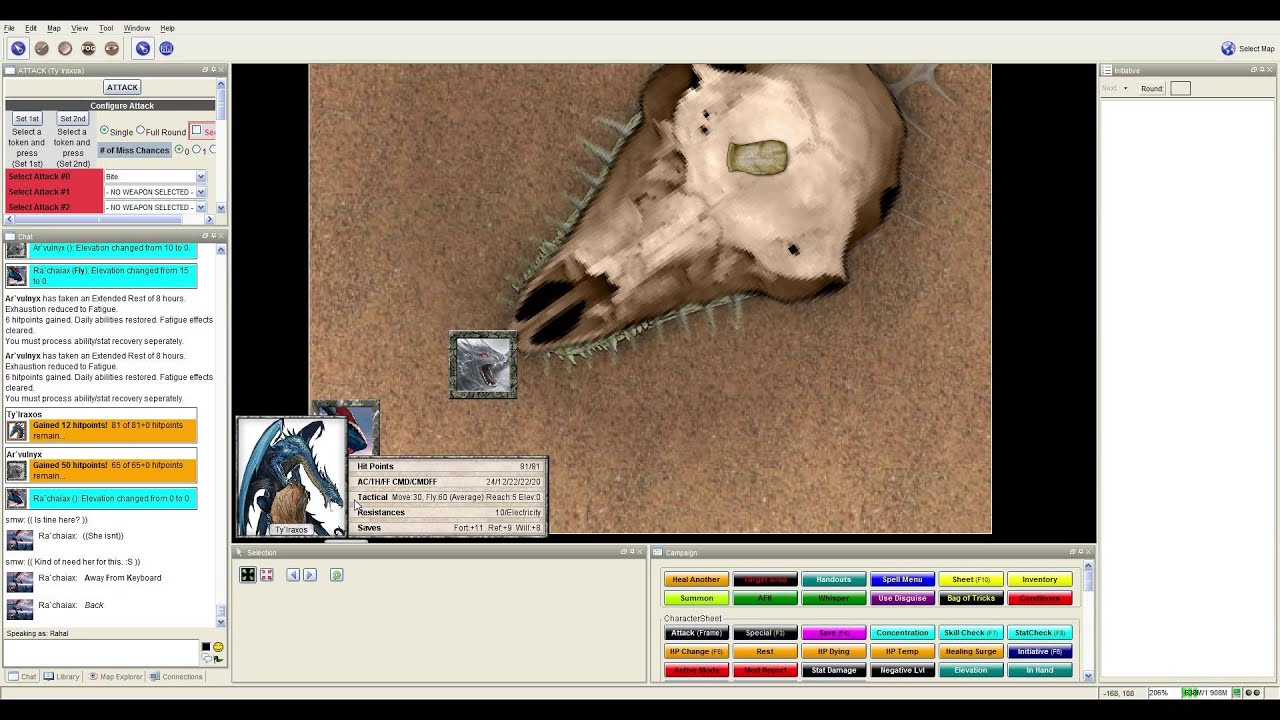Switch to the Chat tab
Viewport: 1280px width, 720px height.
tap(22, 677)
